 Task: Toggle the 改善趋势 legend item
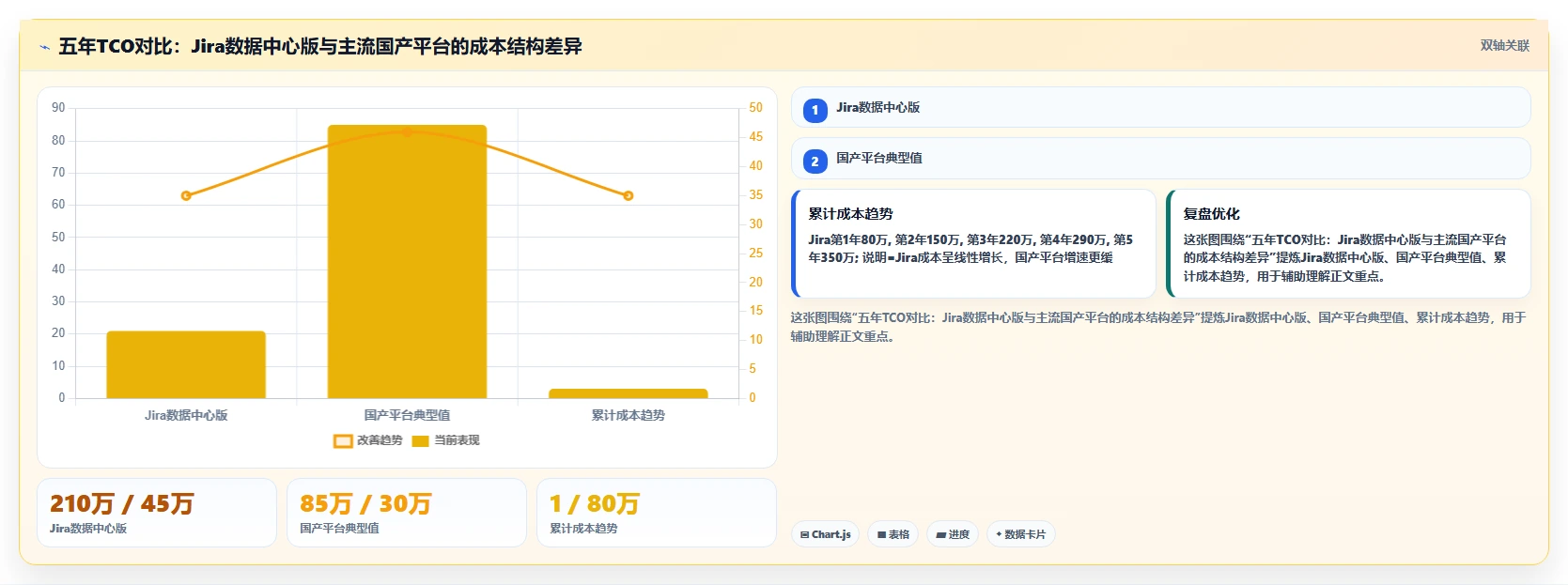(x=368, y=440)
